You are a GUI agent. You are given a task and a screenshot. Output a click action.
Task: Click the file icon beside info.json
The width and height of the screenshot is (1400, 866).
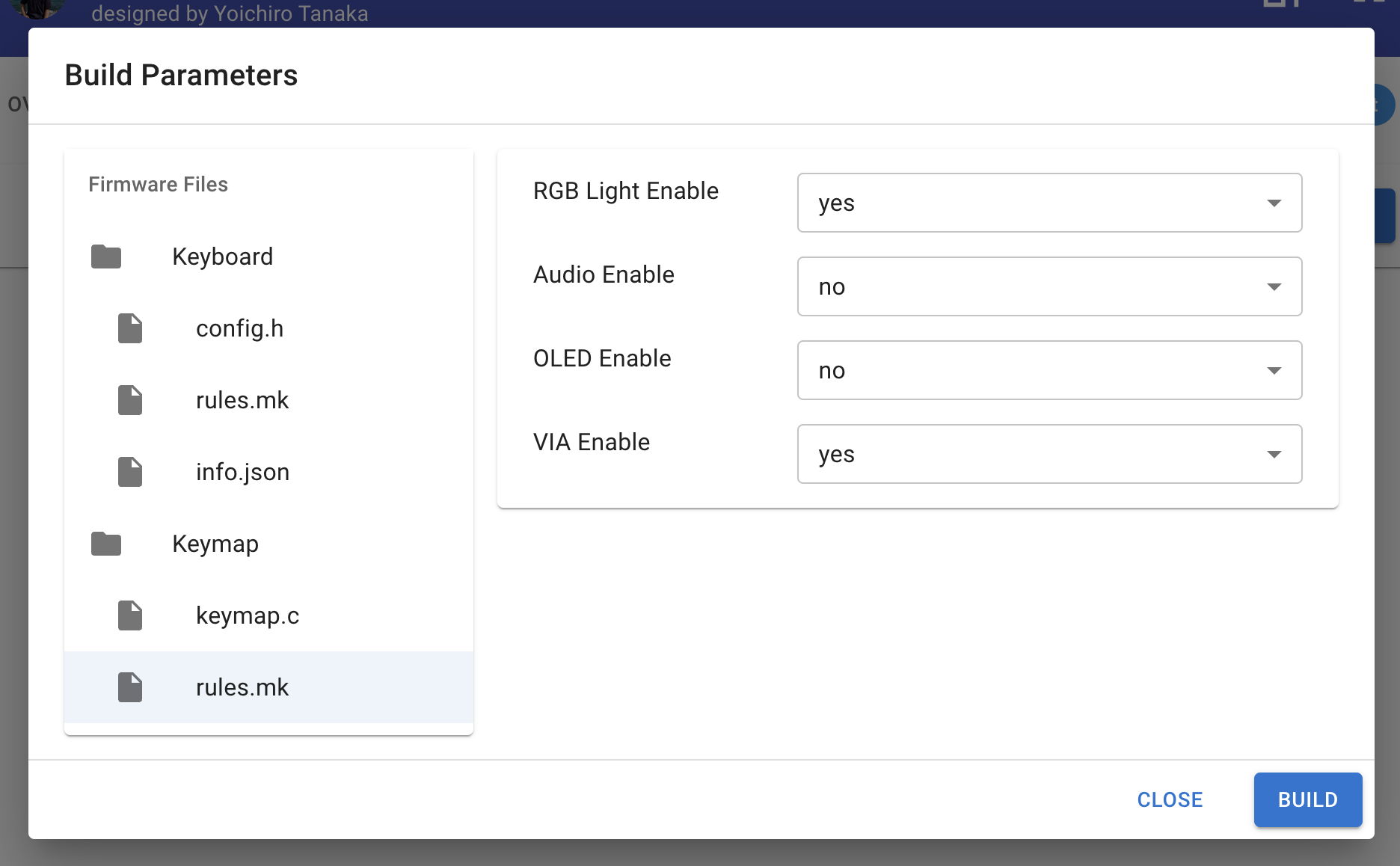click(x=130, y=472)
